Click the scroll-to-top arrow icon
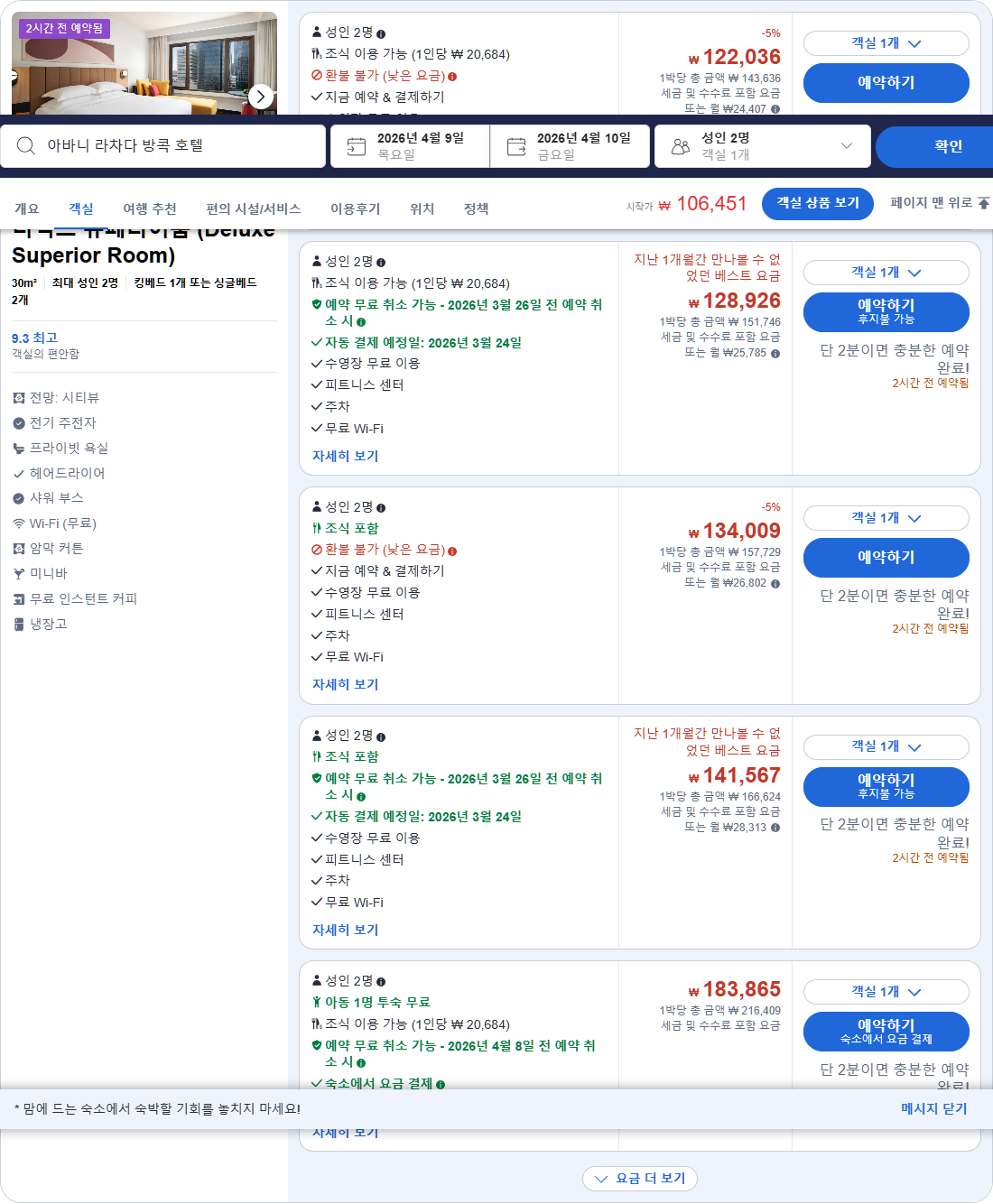Screen dimensions: 993x1204 tap(983, 203)
